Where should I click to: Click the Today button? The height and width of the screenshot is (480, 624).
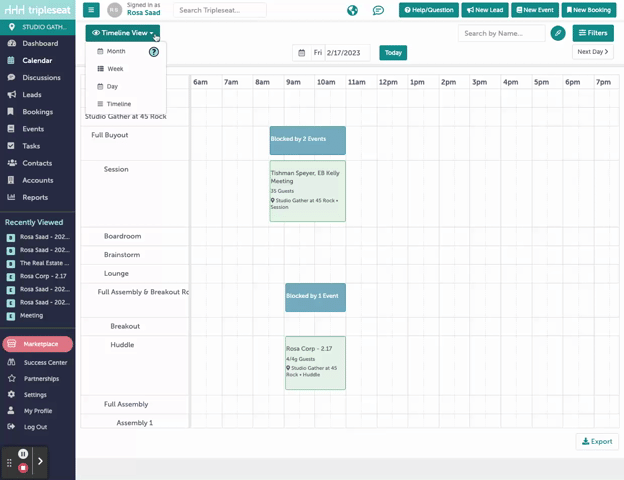393,53
